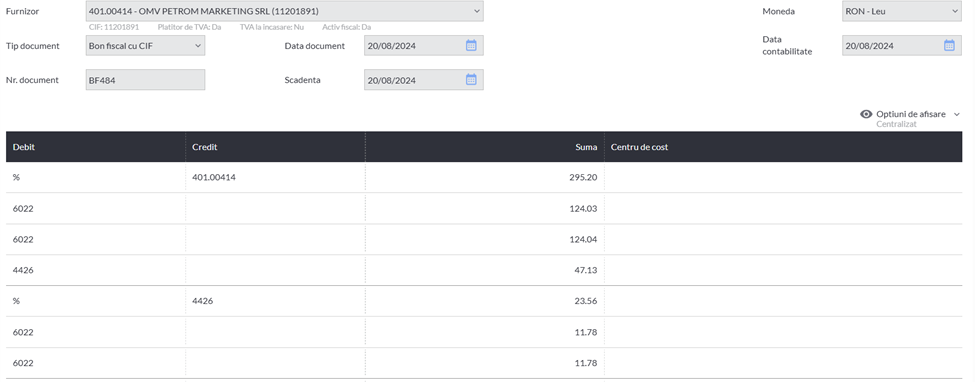Click the Data document date input

pyautogui.click(x=423, y=45)
